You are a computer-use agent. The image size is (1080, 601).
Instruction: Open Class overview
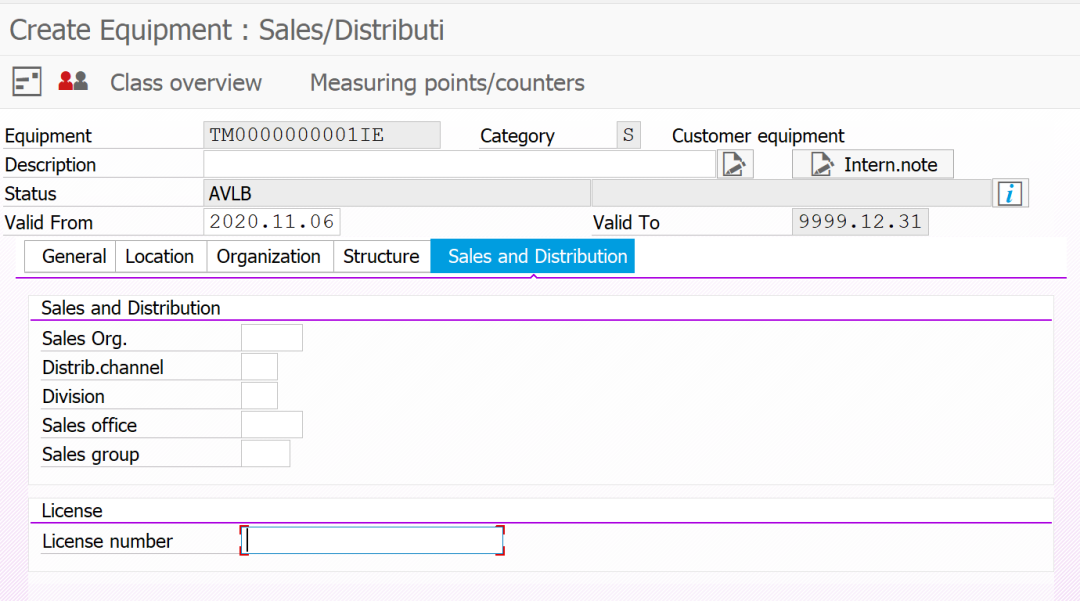(186, 83)
